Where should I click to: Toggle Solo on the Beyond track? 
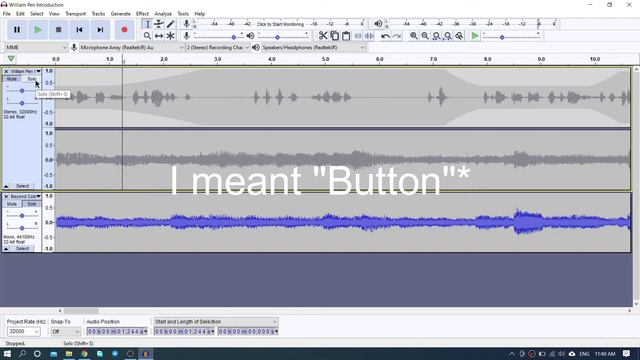point(31,204)
